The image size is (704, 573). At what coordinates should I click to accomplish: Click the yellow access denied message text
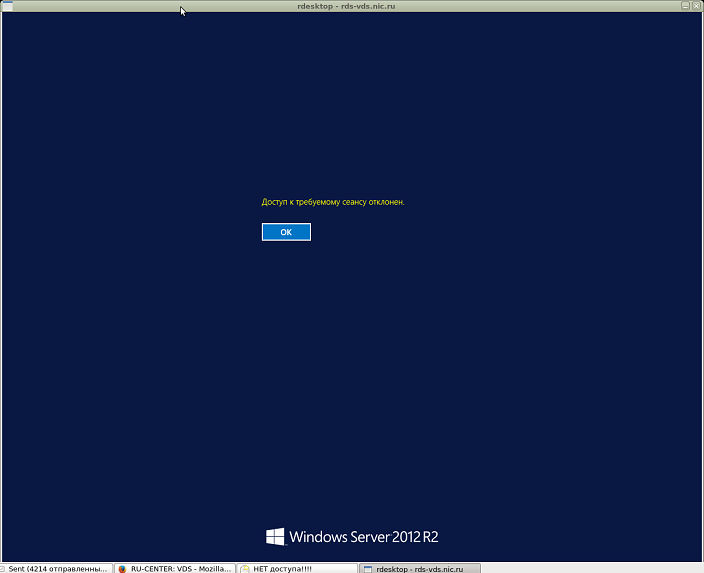(x=332, y=202)
